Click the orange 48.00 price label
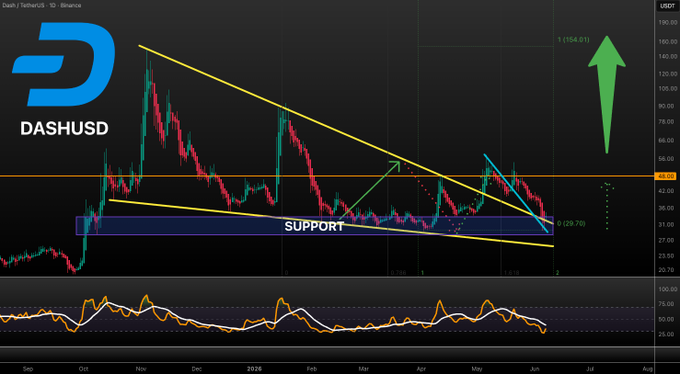The width and height of the screenshot is (680, 374). click(x=667, y=176)
